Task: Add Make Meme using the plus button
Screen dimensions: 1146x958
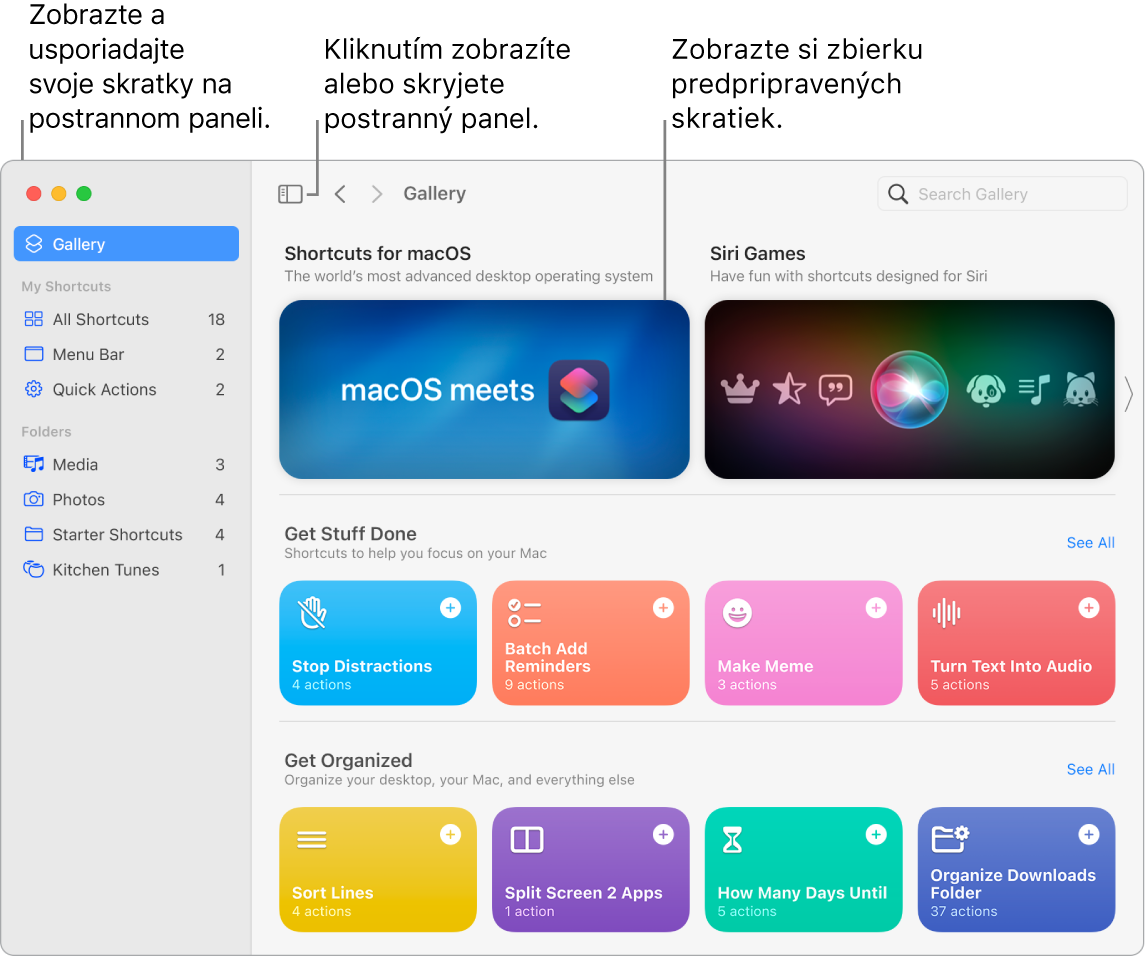Action: (x=876, y=608)
